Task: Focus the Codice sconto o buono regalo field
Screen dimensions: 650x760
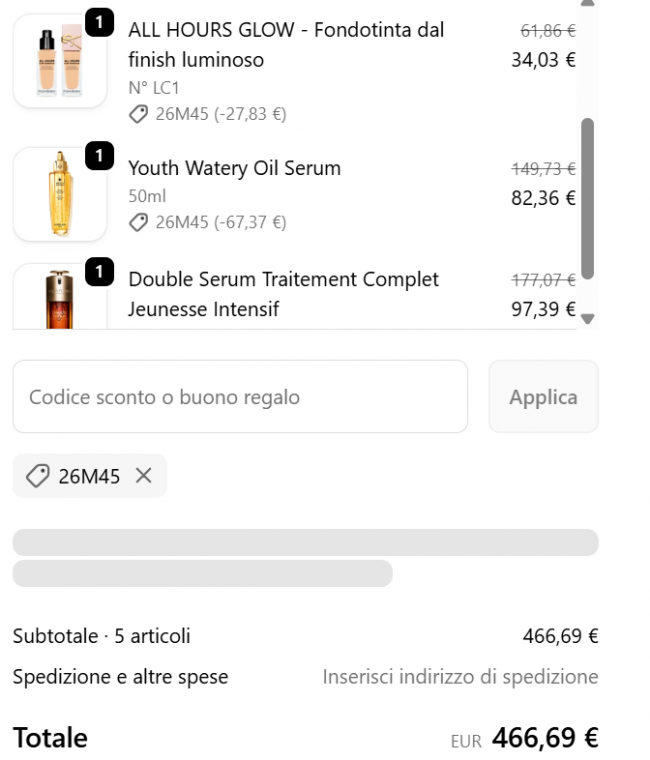Action: (x=240, y=397)
